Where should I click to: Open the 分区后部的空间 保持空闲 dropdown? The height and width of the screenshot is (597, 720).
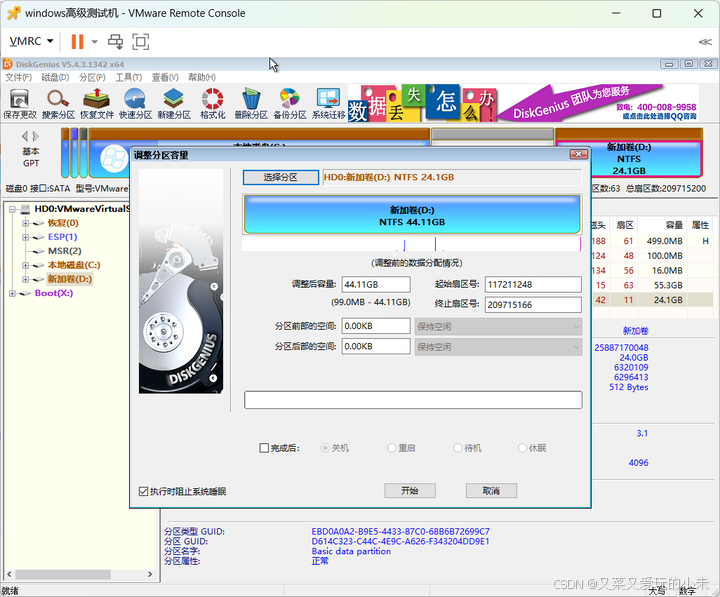click(498, 347)
